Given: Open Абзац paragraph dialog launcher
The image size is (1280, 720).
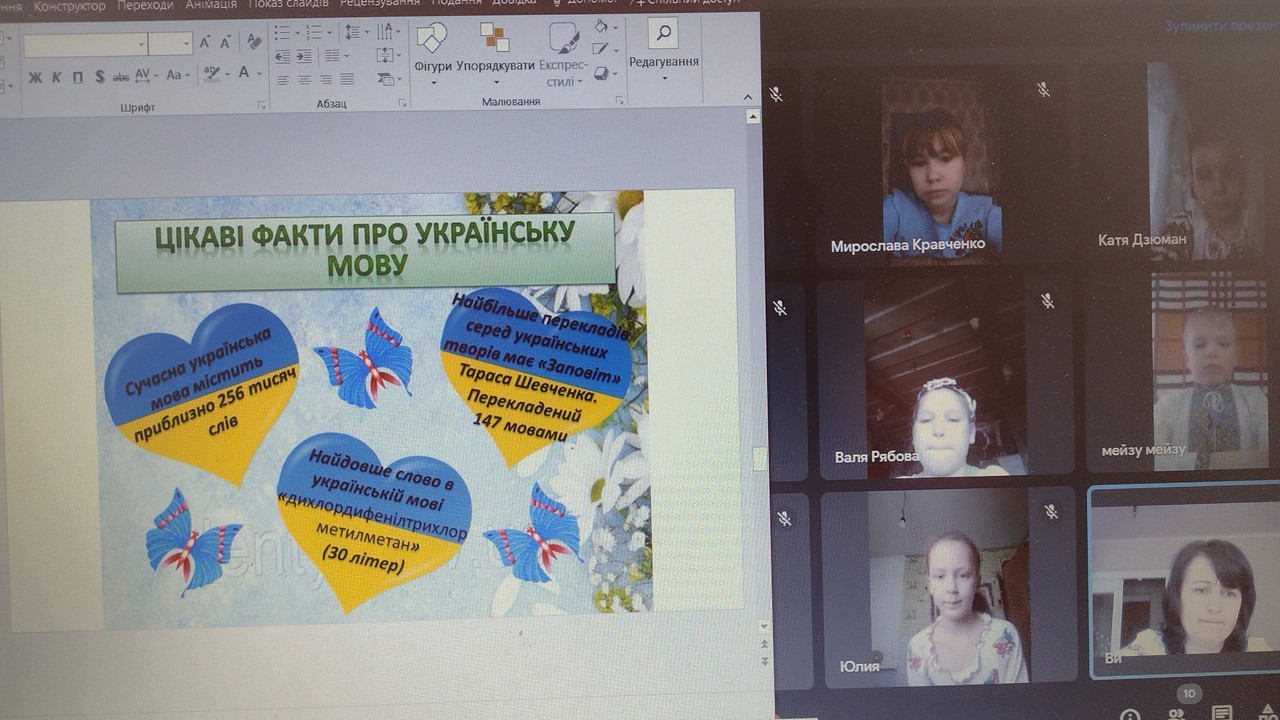Looking at the screenshot, I should [x=403, y=104].
